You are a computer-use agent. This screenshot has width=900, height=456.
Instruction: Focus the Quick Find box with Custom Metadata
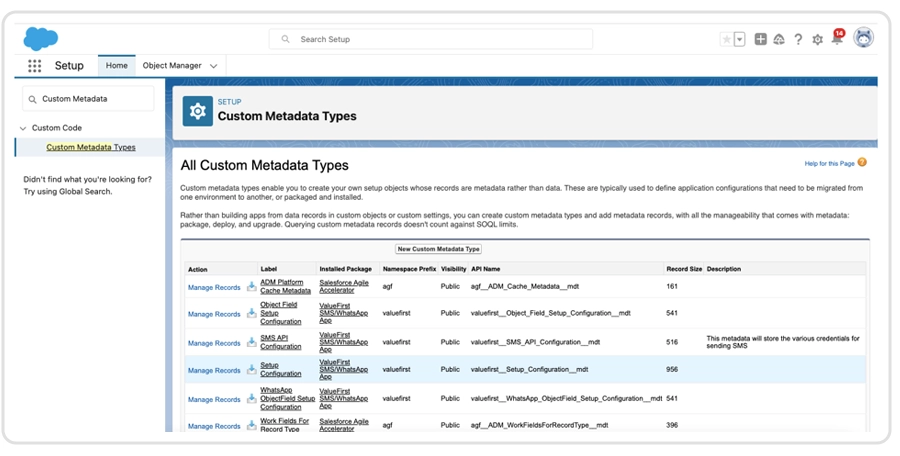[x=90, y=99]
